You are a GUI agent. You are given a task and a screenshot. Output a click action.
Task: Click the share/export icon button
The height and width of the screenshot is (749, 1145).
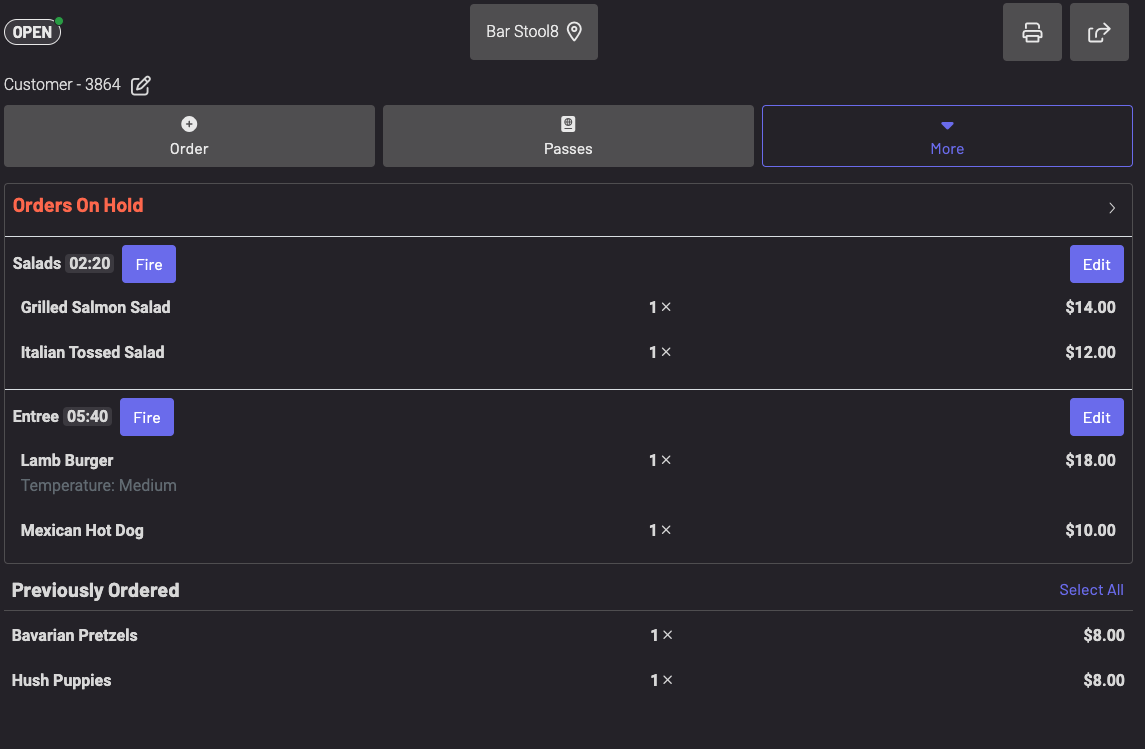pos(1099,32)
